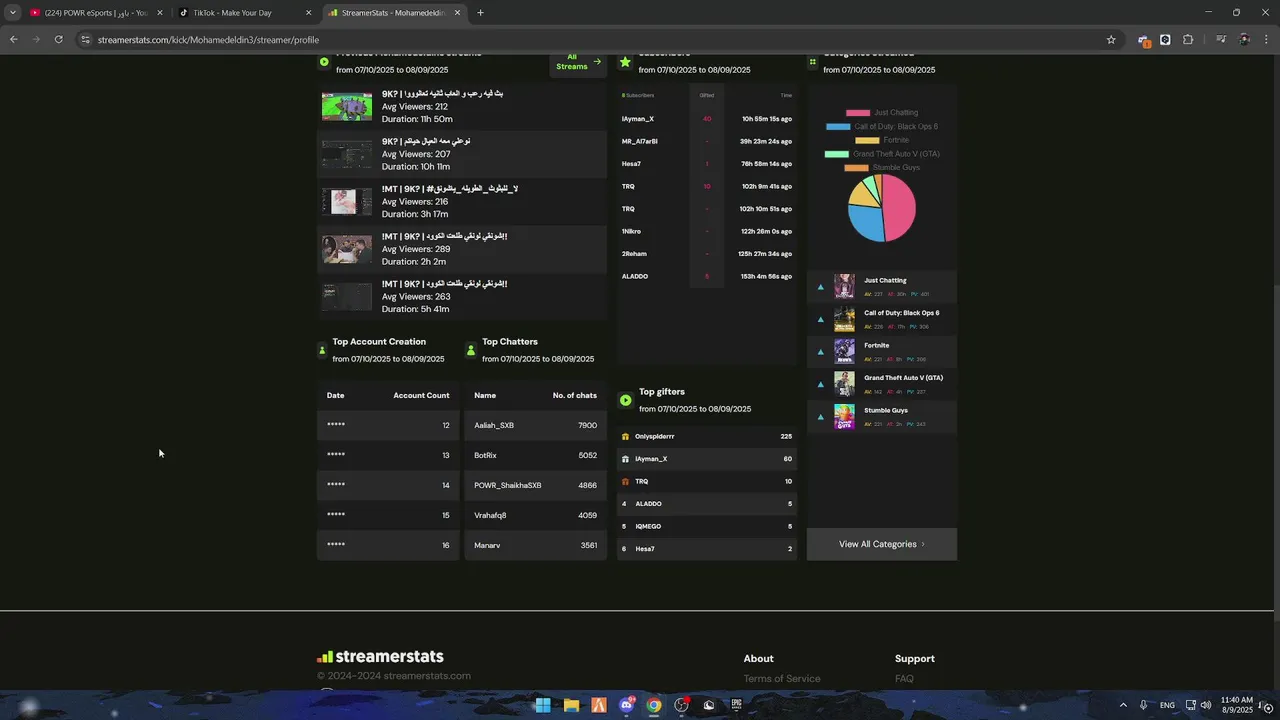1280x720 pixels.
Task: Open the Windows Start button
Action: pos(542,705)
